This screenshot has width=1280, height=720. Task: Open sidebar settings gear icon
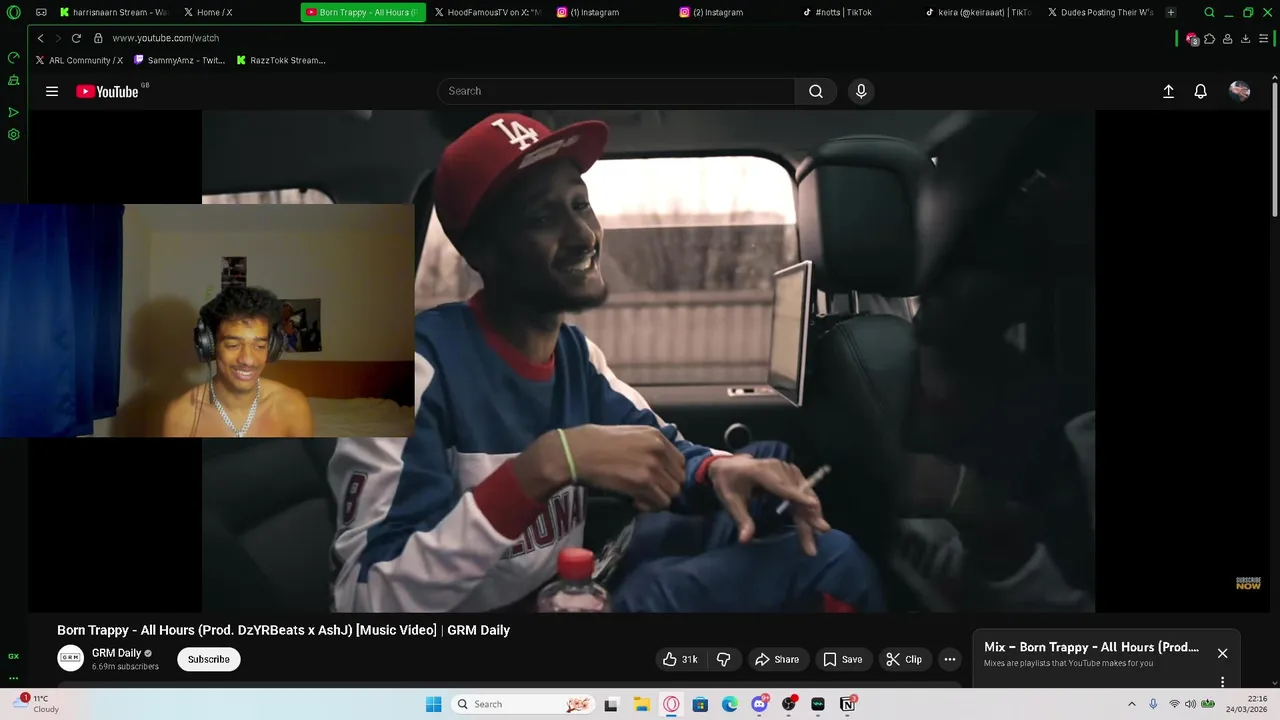pos(14,134)
